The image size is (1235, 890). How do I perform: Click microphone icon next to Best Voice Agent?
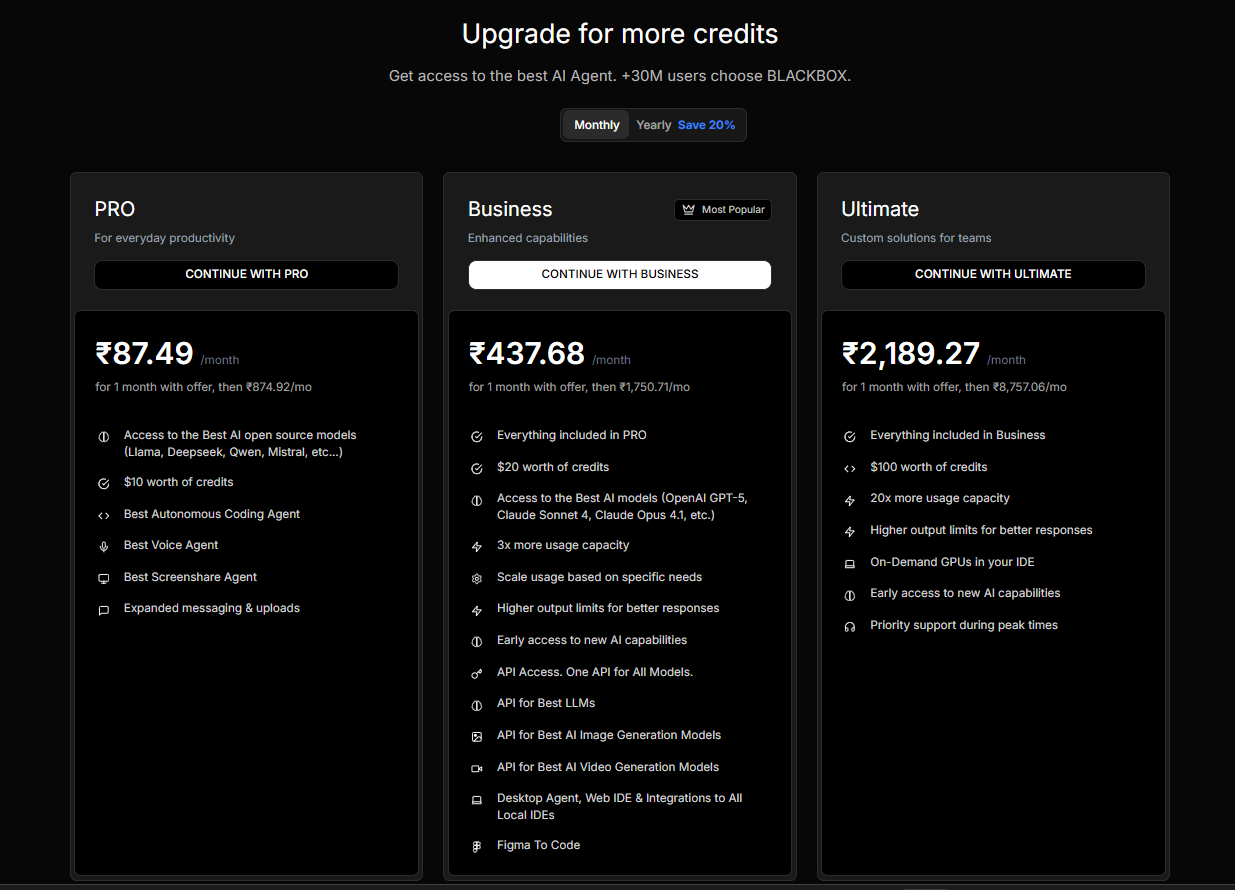click(x=104, y=546)
